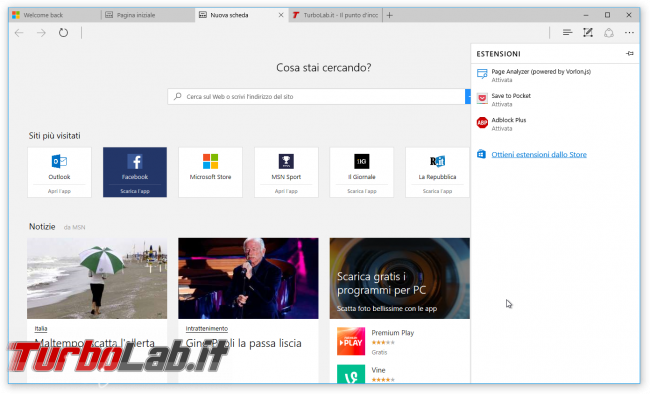Click Apri l'app under MSN Sport
650x394 pixels.
click(x=286, y=191)
